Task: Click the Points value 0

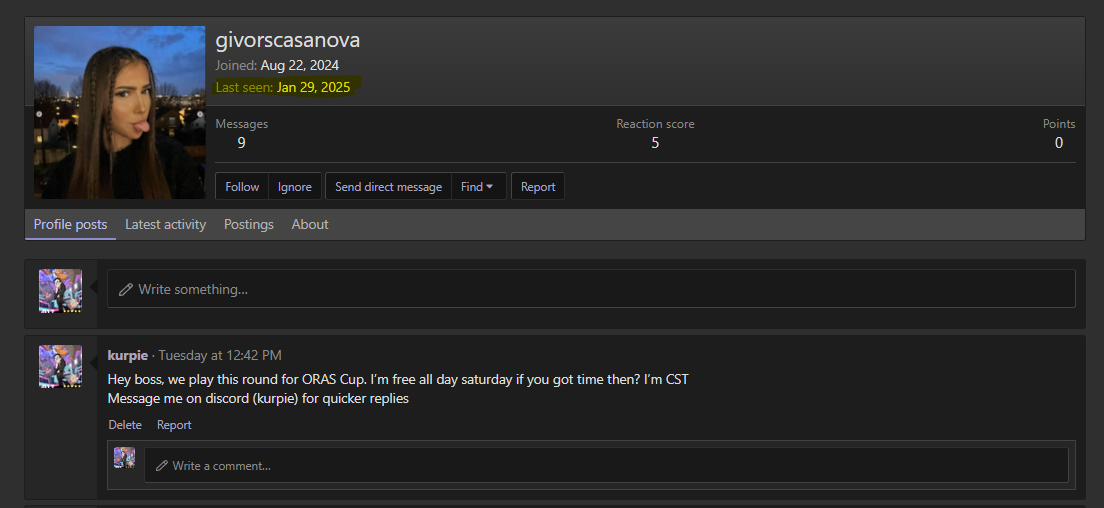Action: pyautogui.click(x=1059, y=143)
